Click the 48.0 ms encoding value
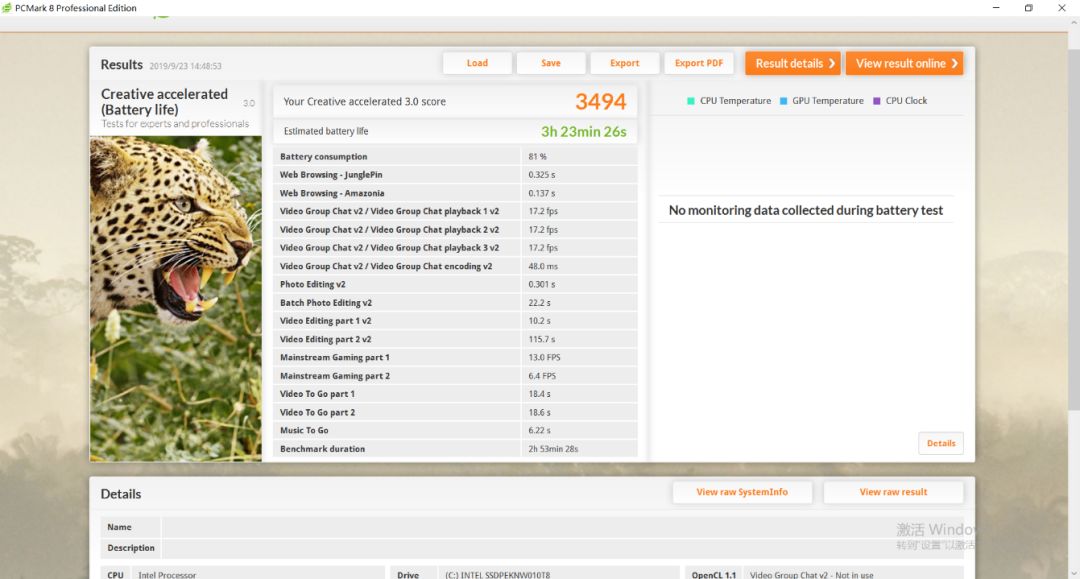1080x579 pixels. coord(543,266)
